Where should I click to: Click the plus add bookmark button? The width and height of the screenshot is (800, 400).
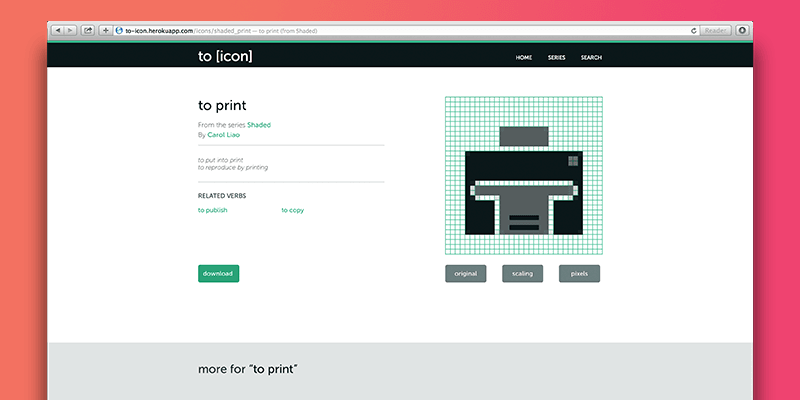click(106, 31)
